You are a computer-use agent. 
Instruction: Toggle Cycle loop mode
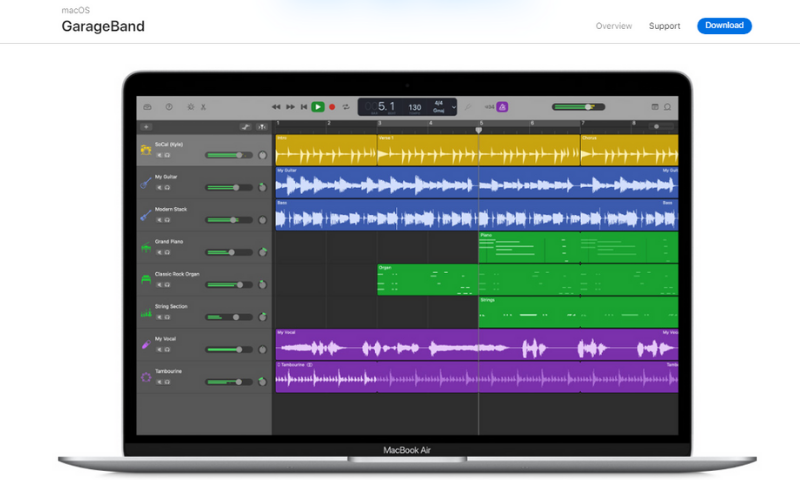346,107
